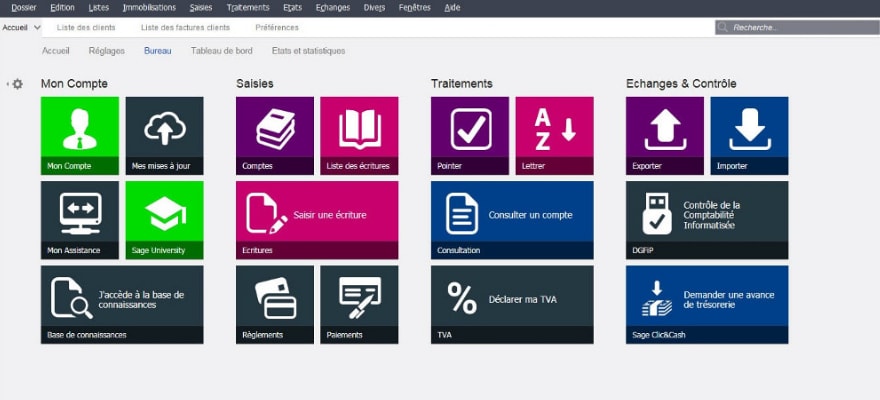The height and width of the screenshot is (400, 880).
Task: Open the gear settings expander at left
Action: (16, 84)
